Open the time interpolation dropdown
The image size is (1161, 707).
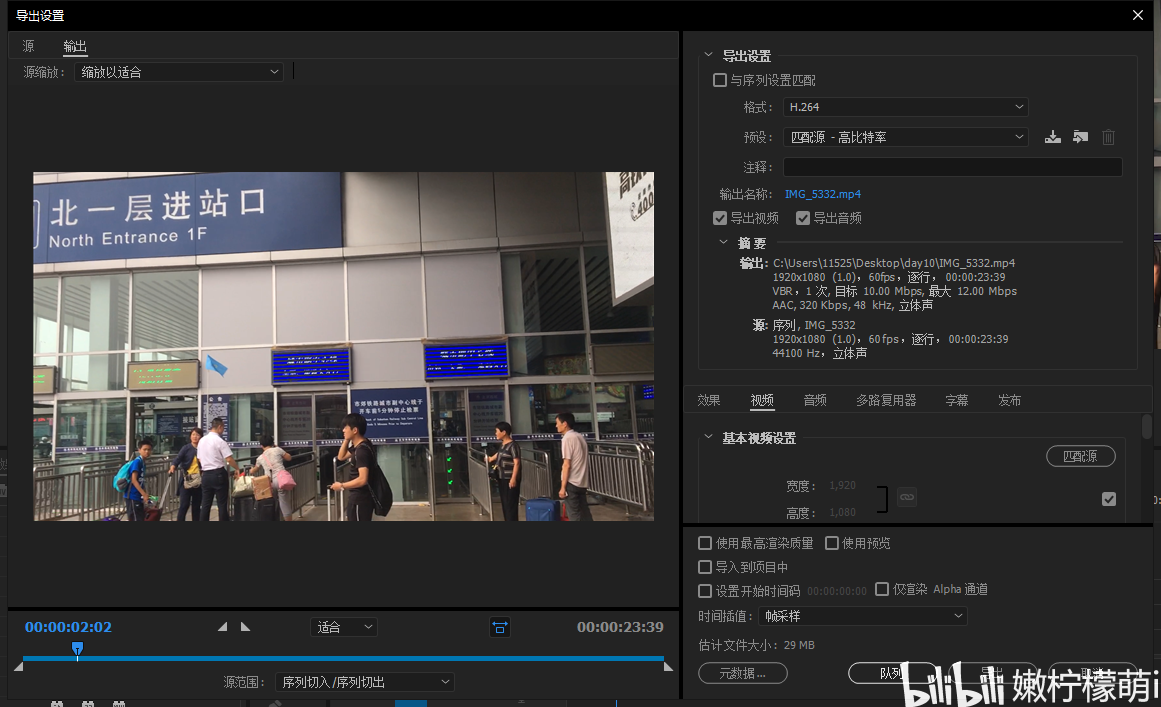point(863,616)
